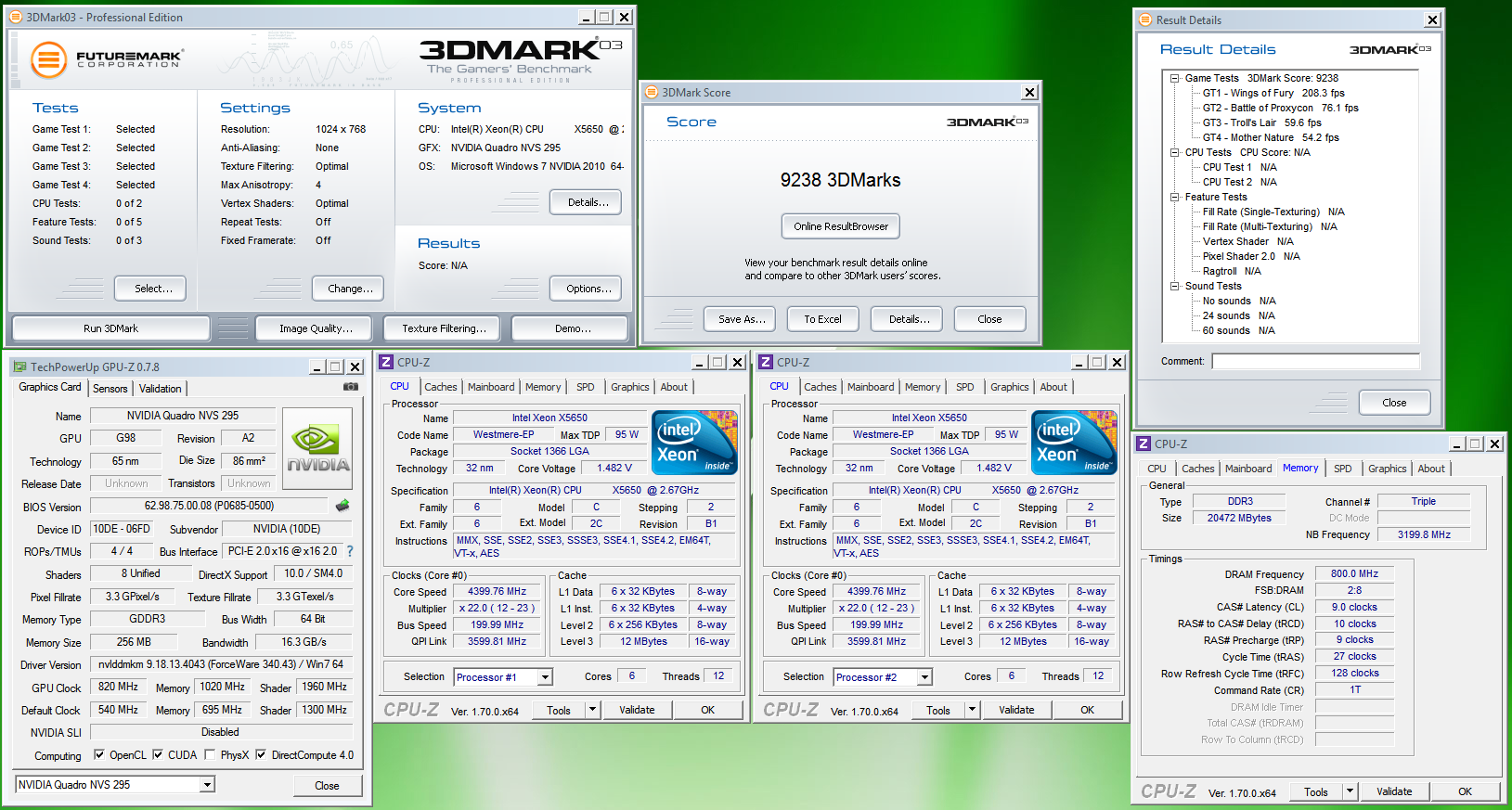The width and height of the screenshot is (1512, 810).
Task: Click the Run 3DMark button
Action: pos(110,328)
